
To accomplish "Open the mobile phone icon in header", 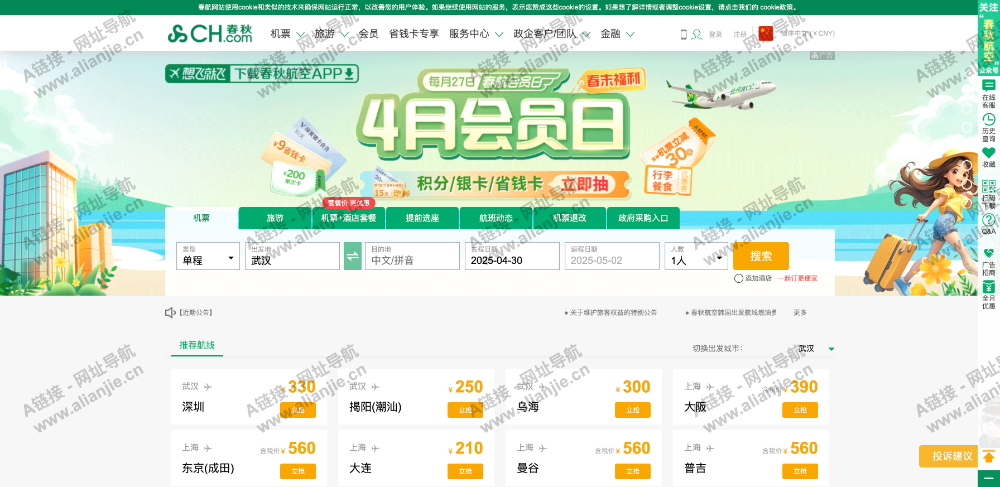I will click(x=684, y=34).
